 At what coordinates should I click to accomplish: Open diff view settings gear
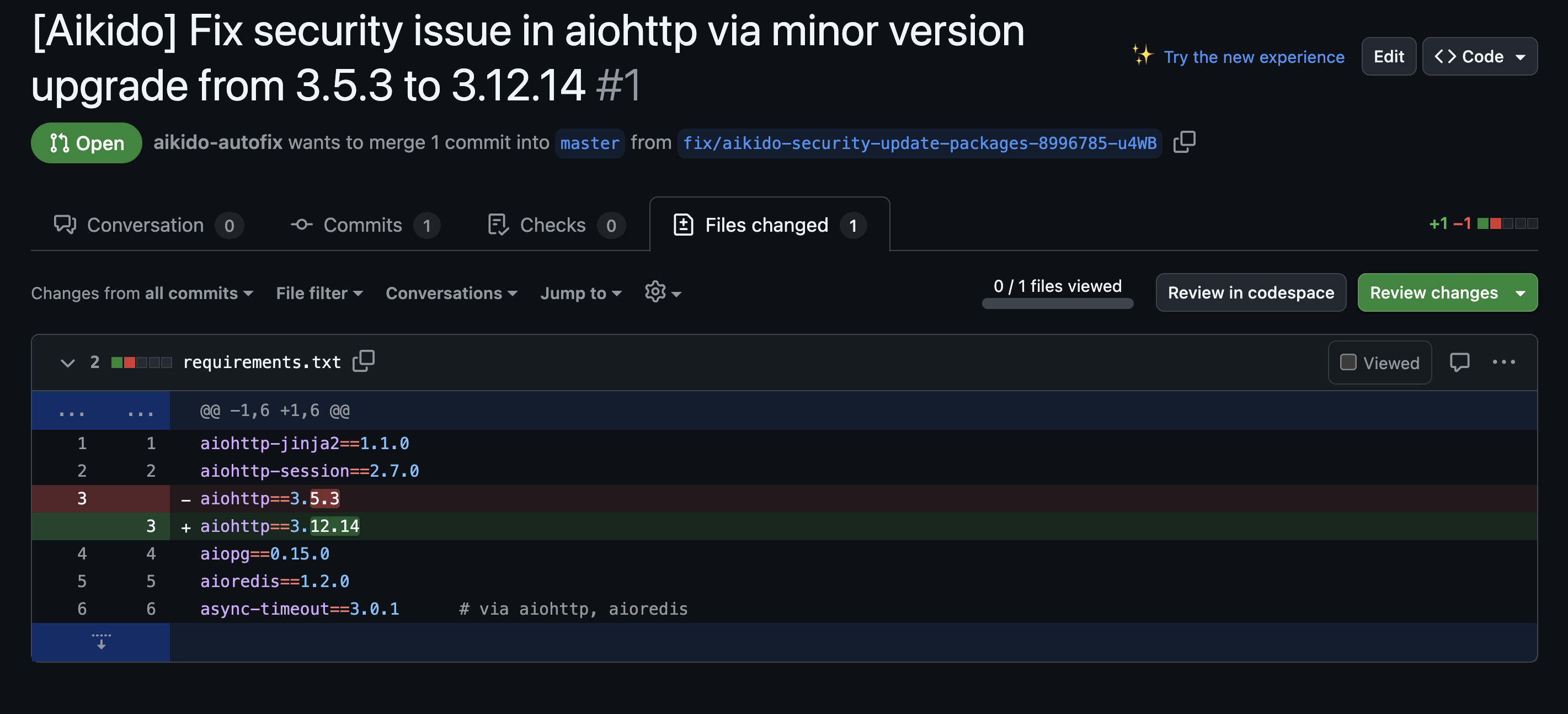coord(656,292)
